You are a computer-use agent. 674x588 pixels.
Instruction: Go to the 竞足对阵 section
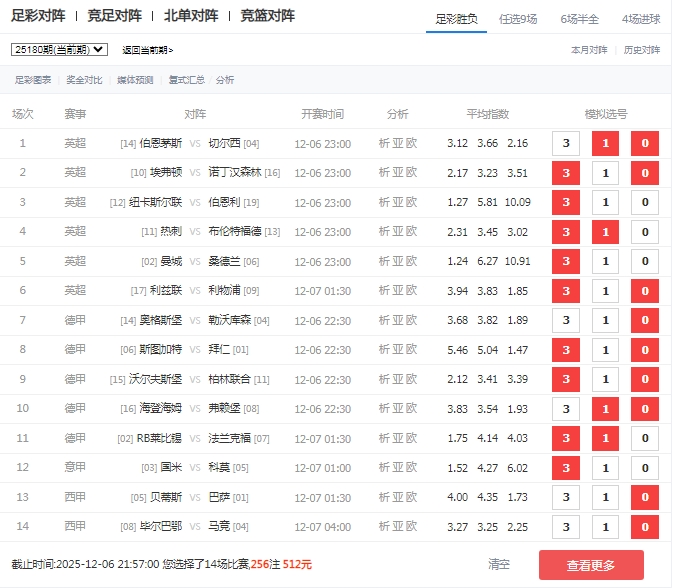(114, 16)
